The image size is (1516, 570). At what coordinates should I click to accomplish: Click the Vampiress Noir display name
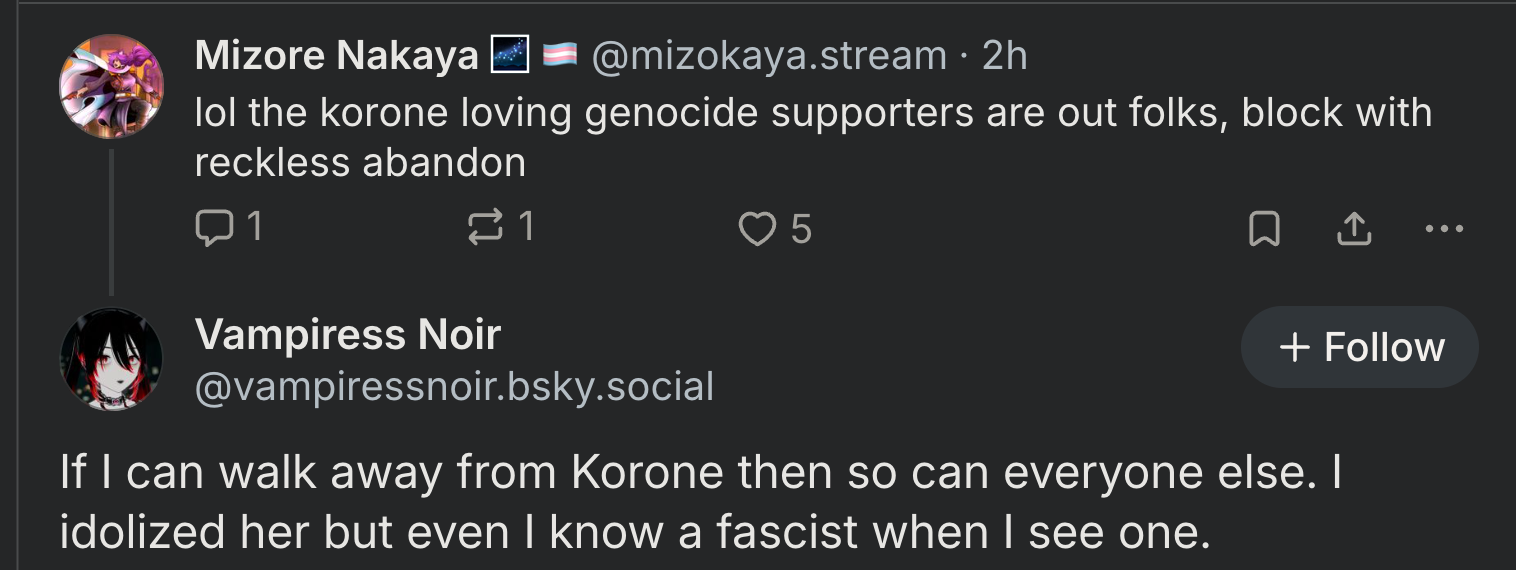click(x=348, y=334)
